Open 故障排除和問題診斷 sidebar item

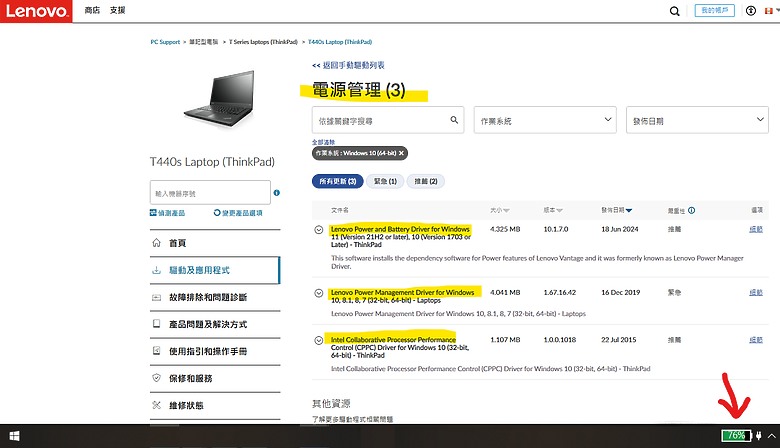click(x=215, y=297)
